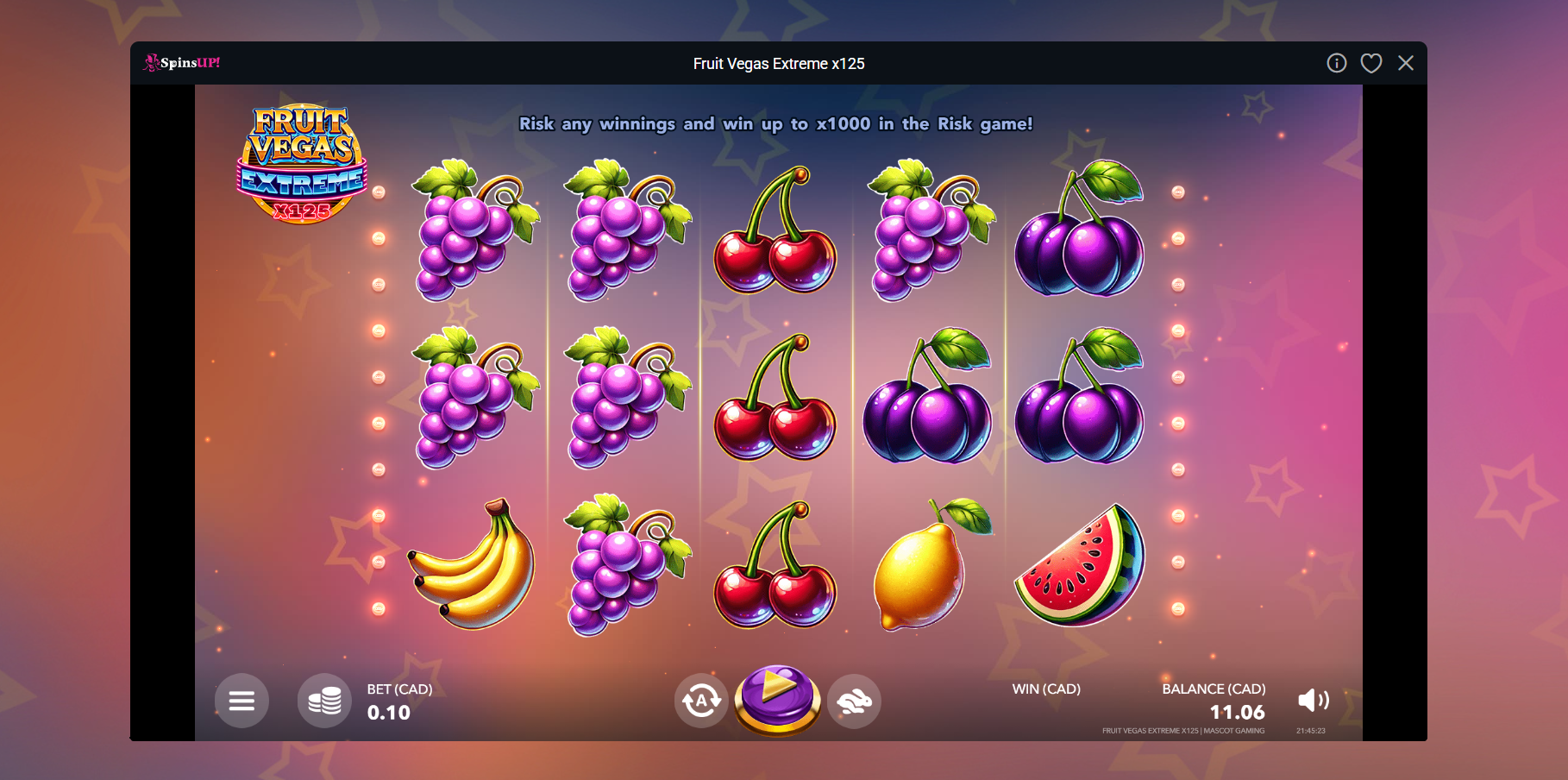The width and height of the screenshot is (1568, 780).
Task: Mute the game sound
Action: (1313, 700)
